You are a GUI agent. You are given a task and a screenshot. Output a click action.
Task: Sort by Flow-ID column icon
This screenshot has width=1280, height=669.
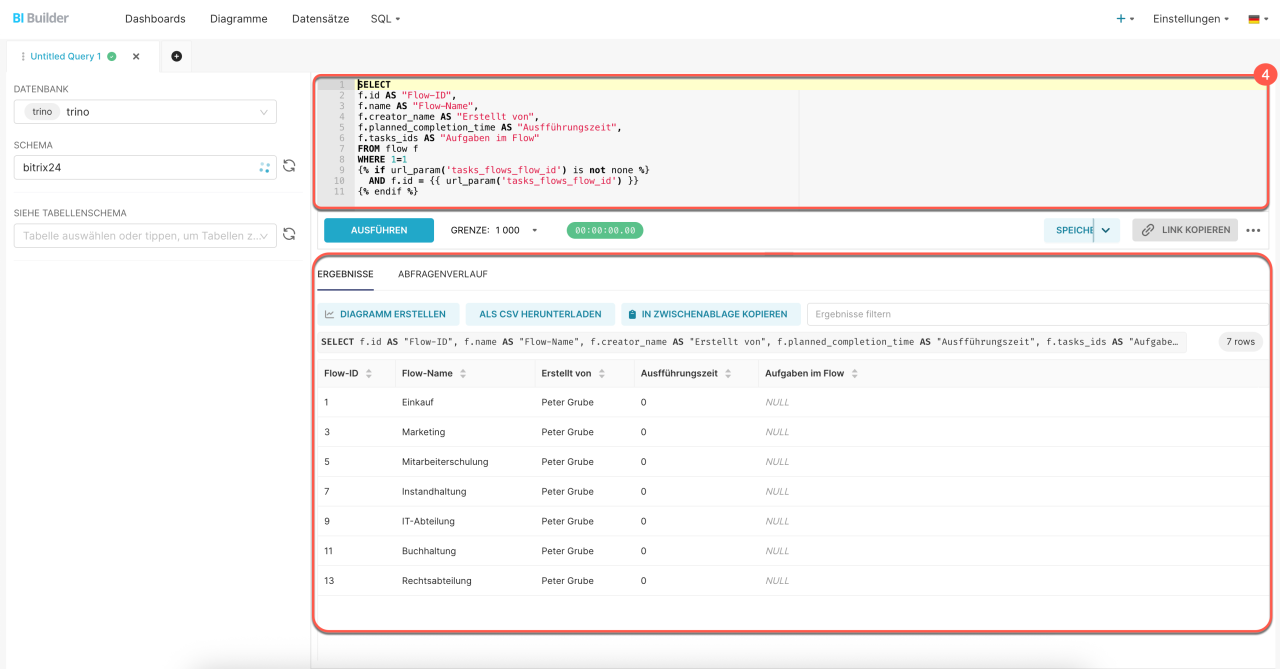369,373
